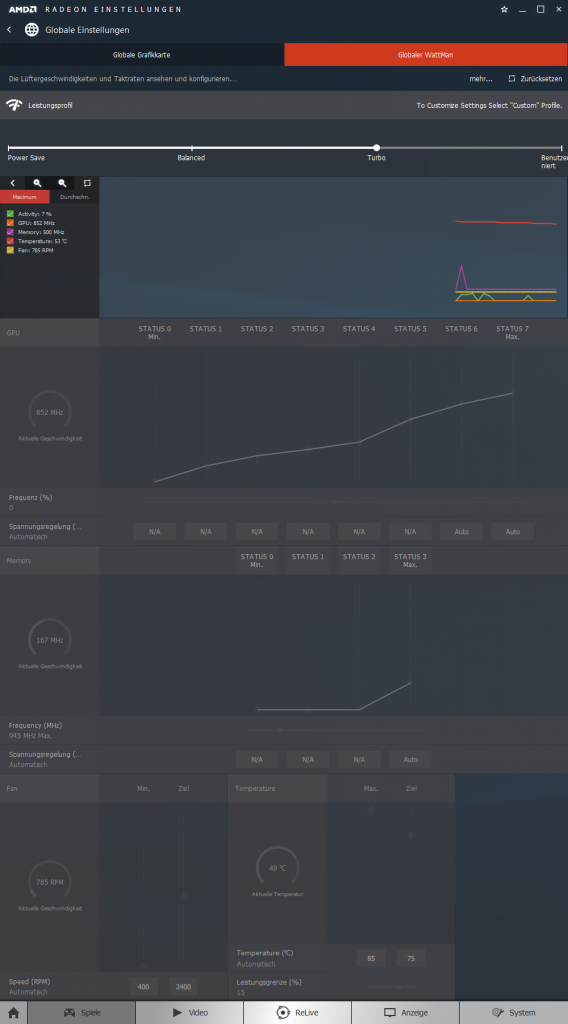Open the System section
Viewport: 568px width, 1024px height.
point(514,1013)
